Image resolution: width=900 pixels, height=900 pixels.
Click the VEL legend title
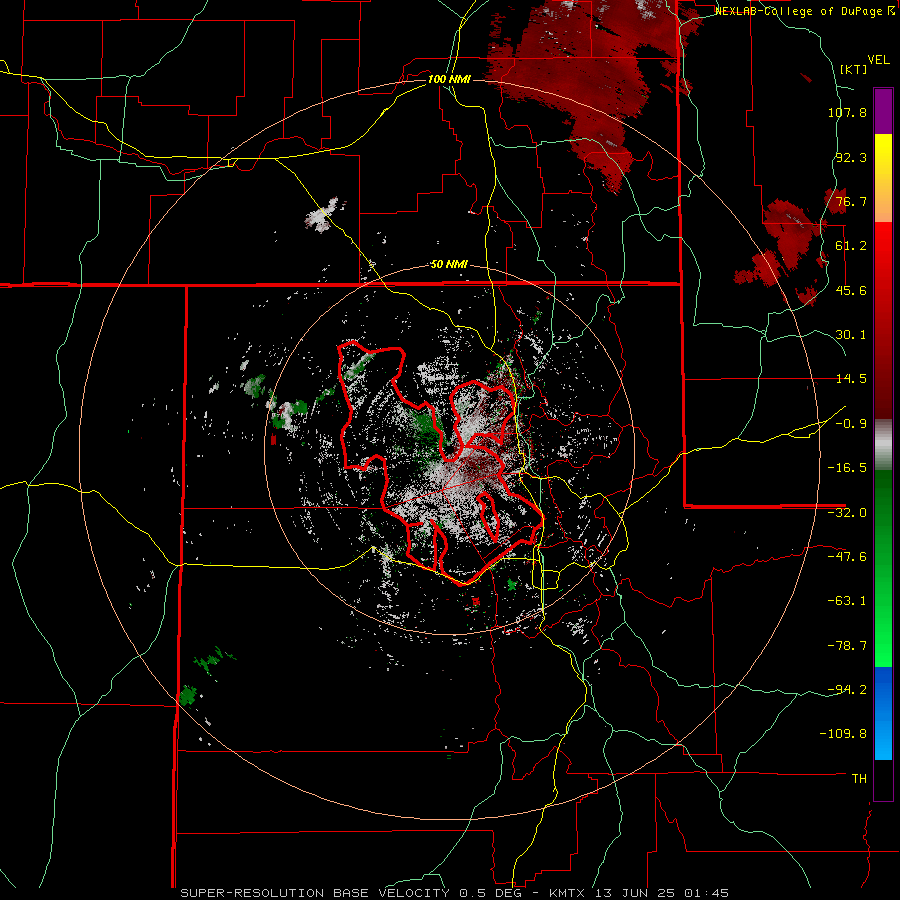(878, 60)
